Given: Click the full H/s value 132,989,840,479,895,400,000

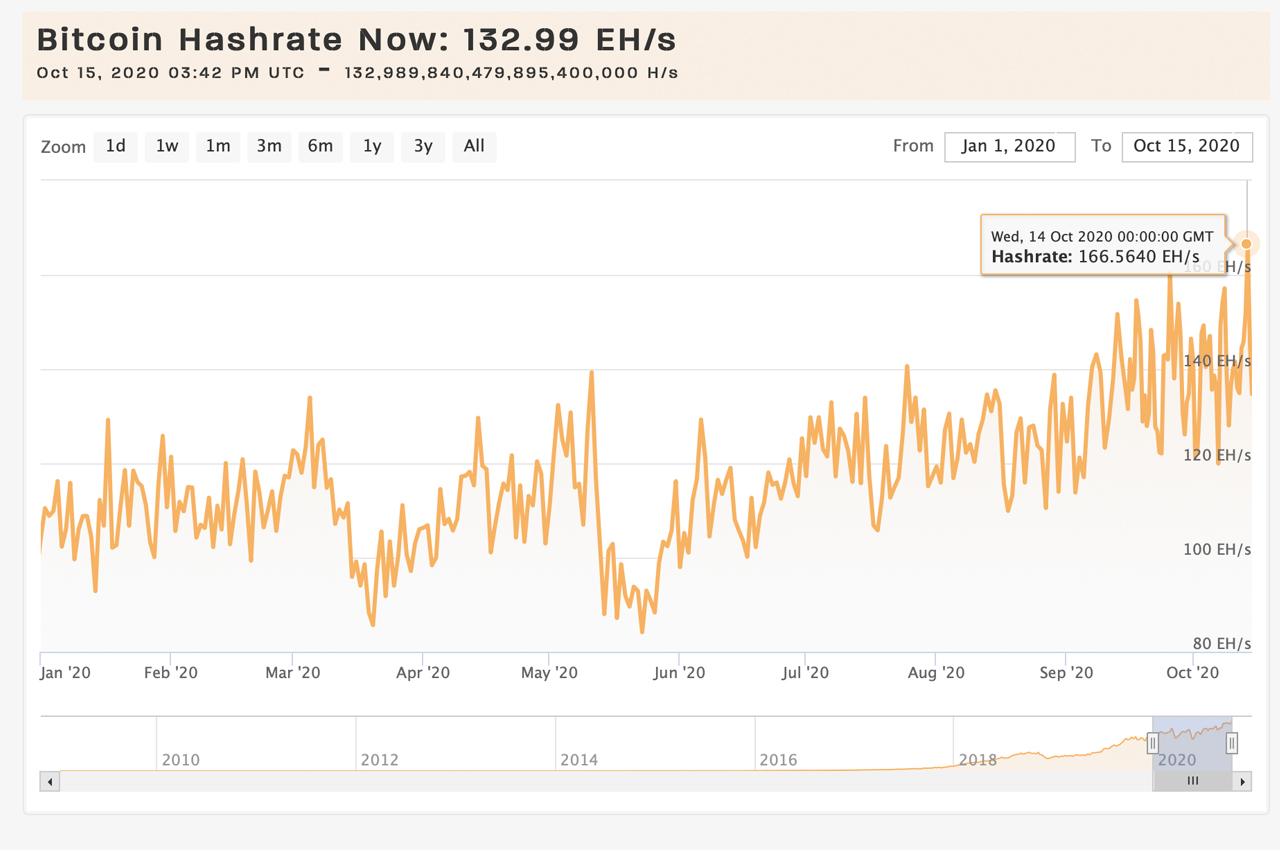Looking at the screenshot, I should point(511,73).
